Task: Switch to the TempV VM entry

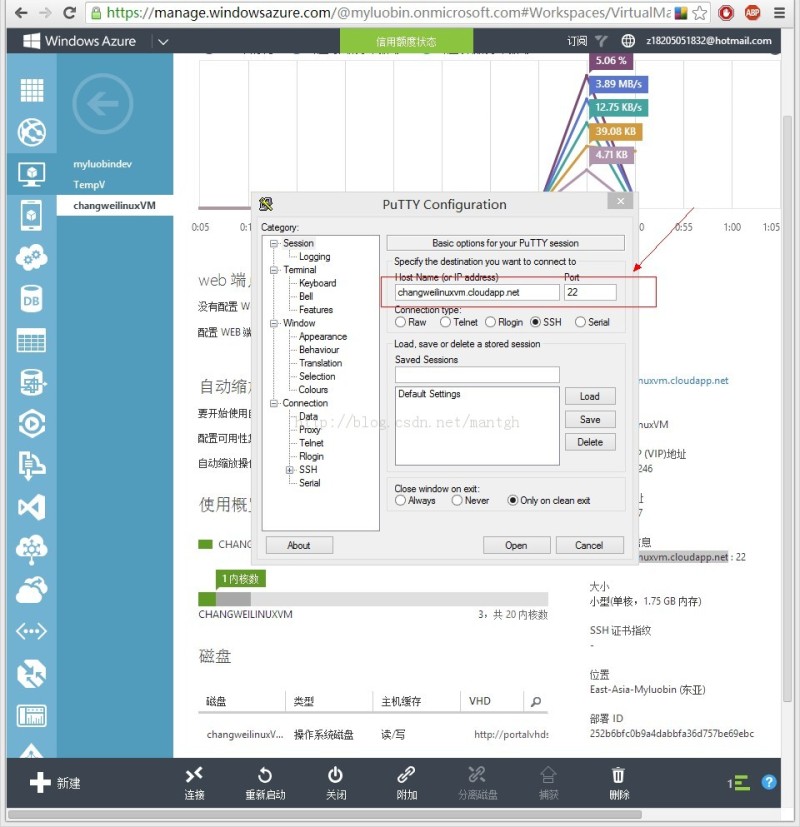Action: pos(89,185)
